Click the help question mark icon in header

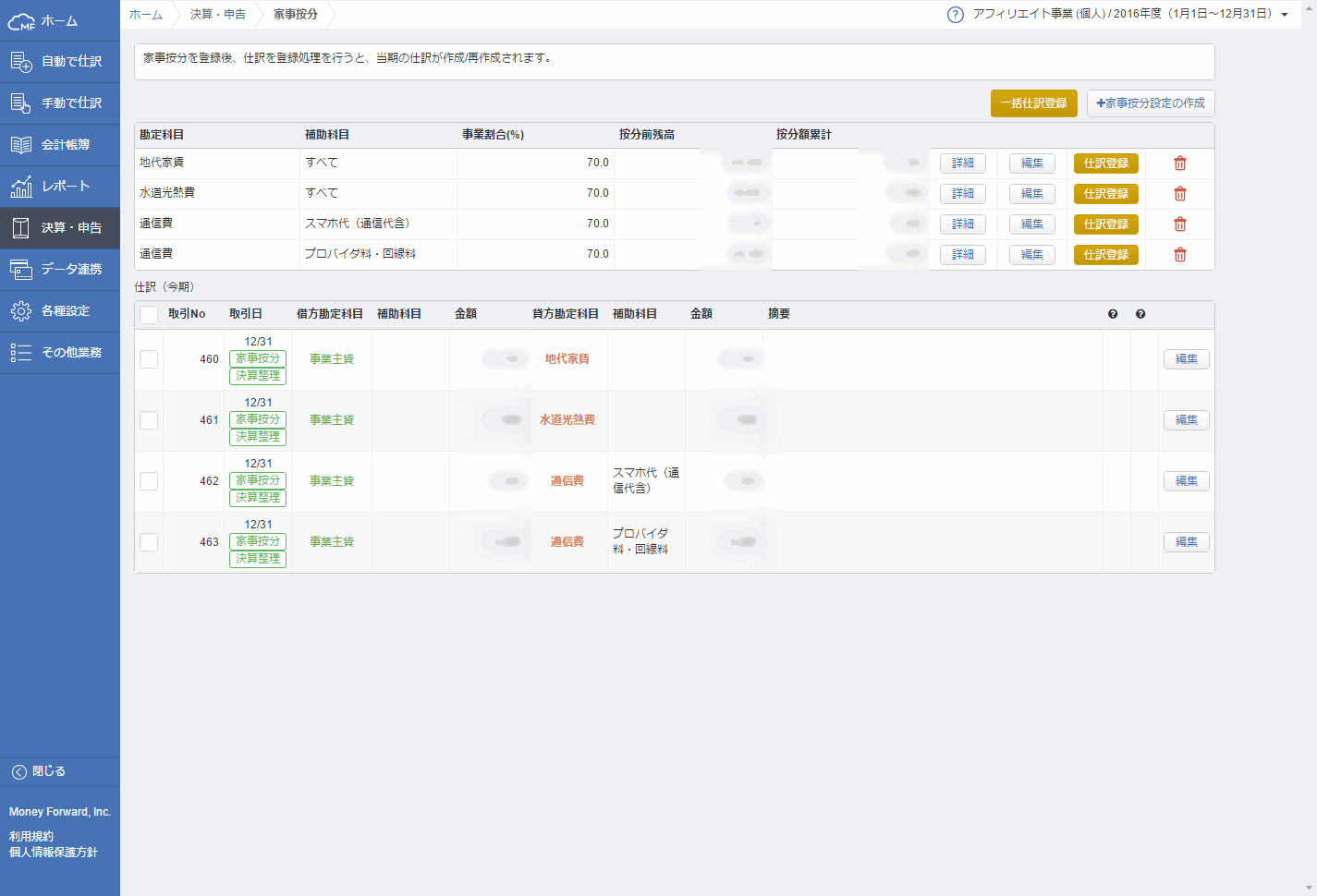956,15
